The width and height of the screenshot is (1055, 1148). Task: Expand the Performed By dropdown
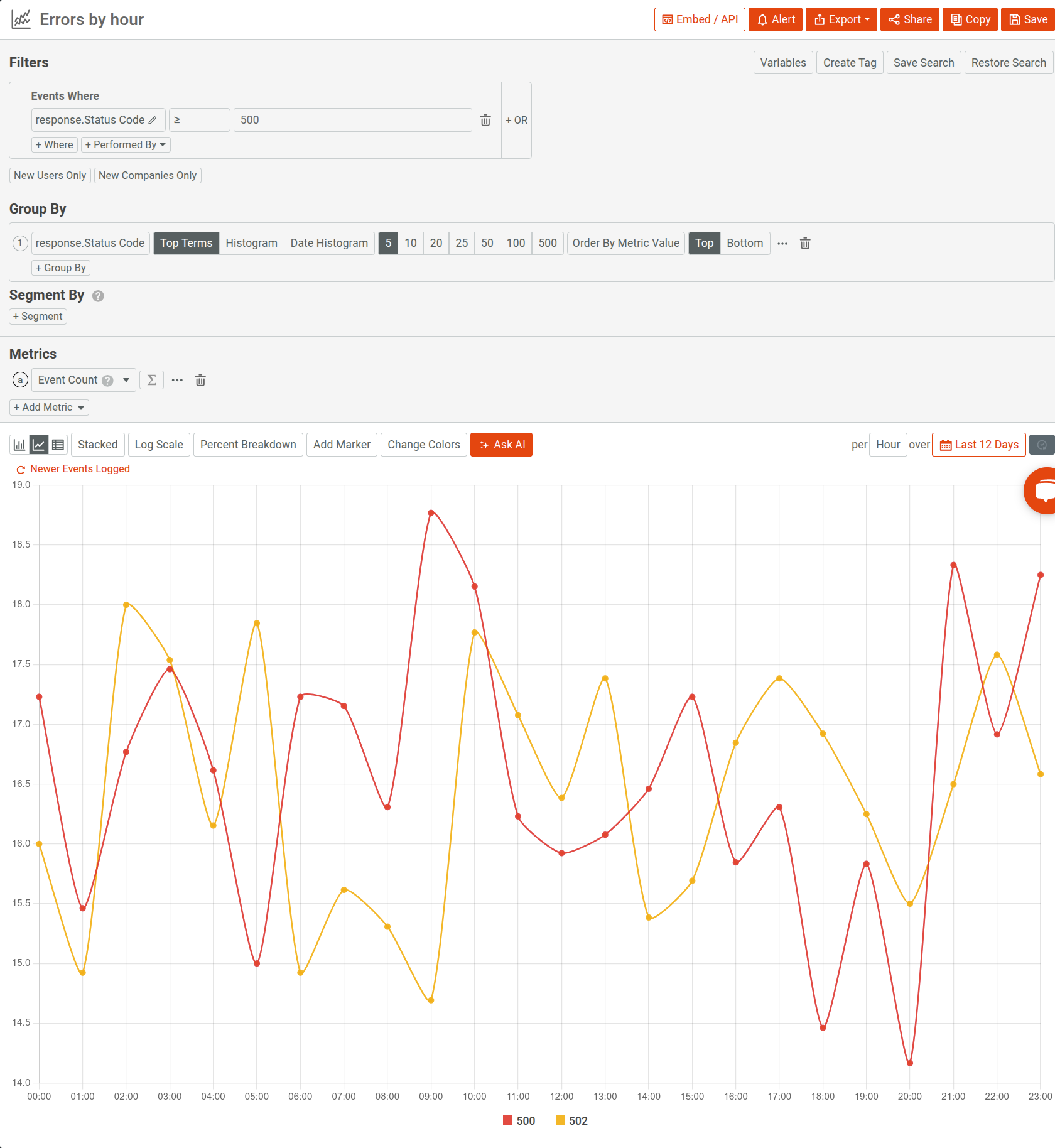coord(125,144)
